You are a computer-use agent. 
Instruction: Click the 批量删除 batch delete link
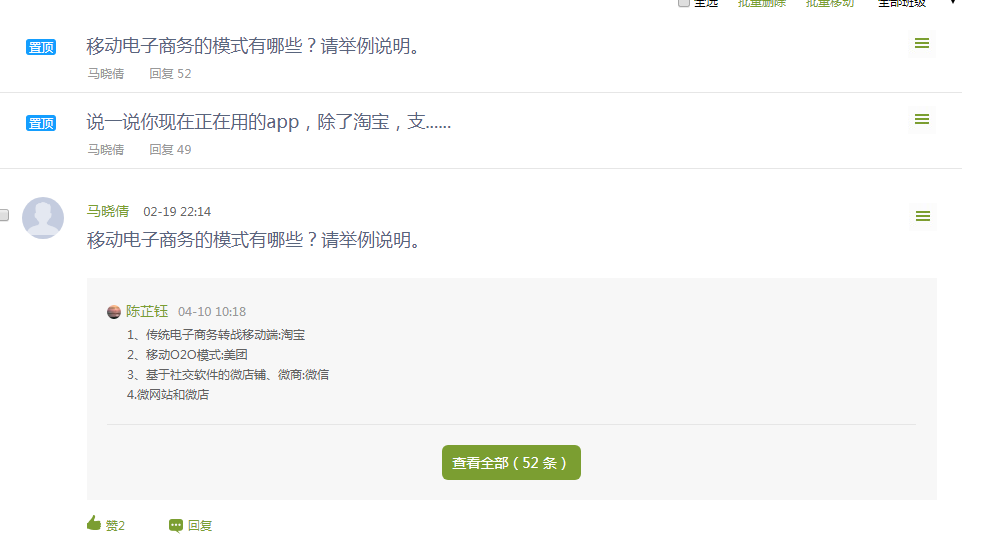click(x=762, y=3)
